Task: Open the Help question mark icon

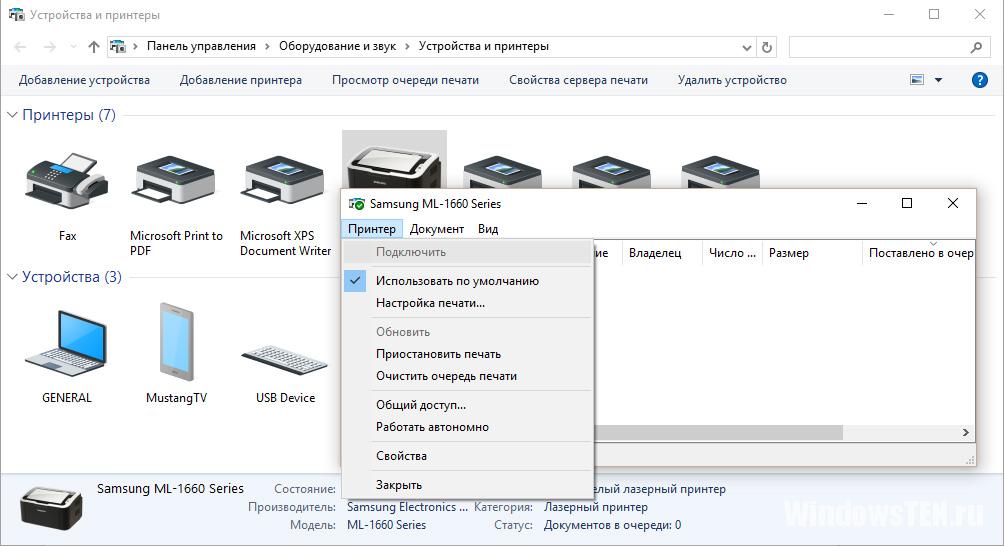Action: pyautogui.click(x=979, y=80)
